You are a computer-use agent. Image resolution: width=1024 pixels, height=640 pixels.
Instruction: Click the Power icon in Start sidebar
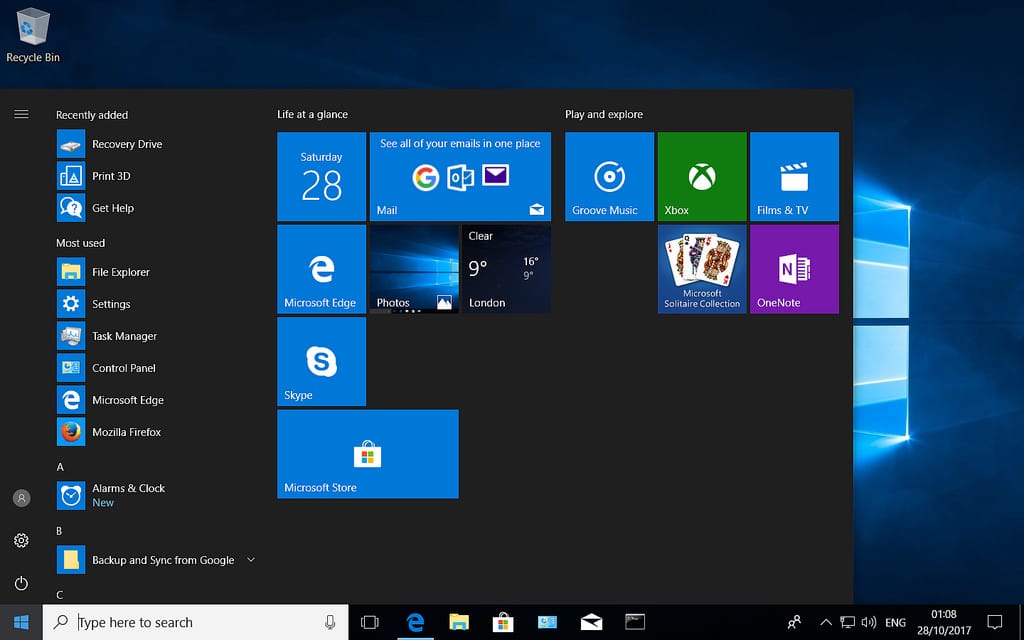(21, 583)
